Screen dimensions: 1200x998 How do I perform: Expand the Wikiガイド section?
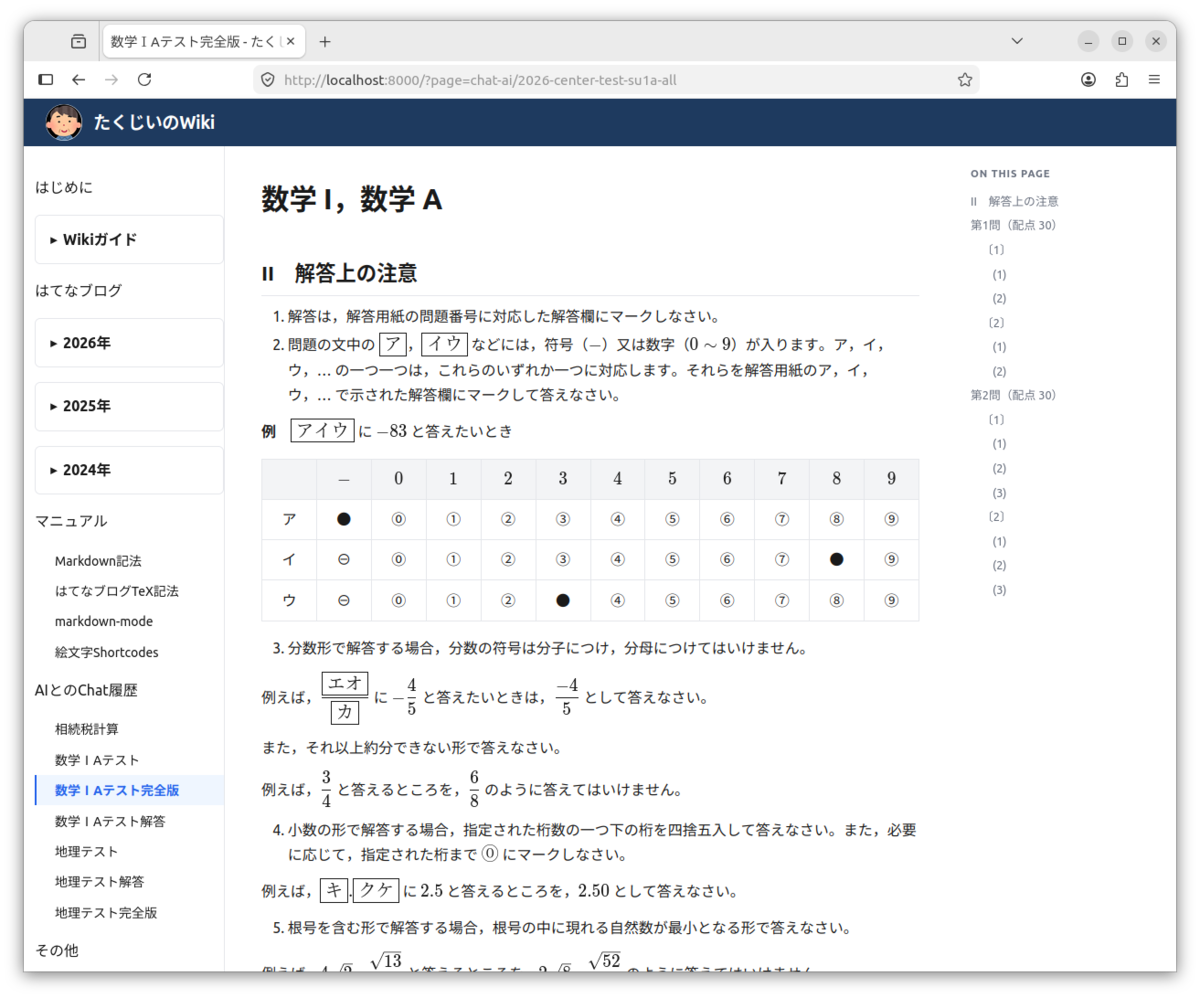click(129, 240)
